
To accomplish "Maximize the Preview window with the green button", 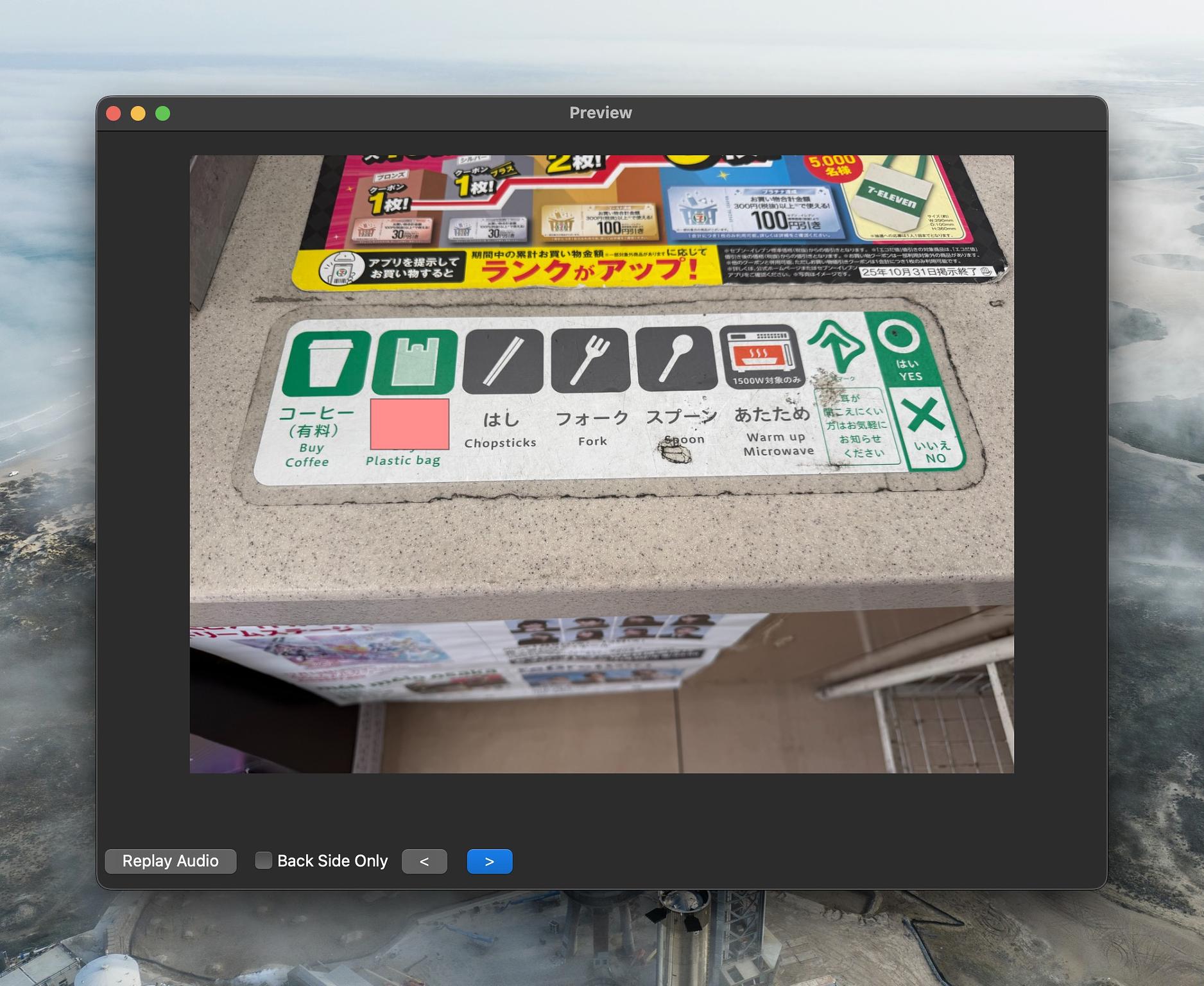I will tap(163, 114).
